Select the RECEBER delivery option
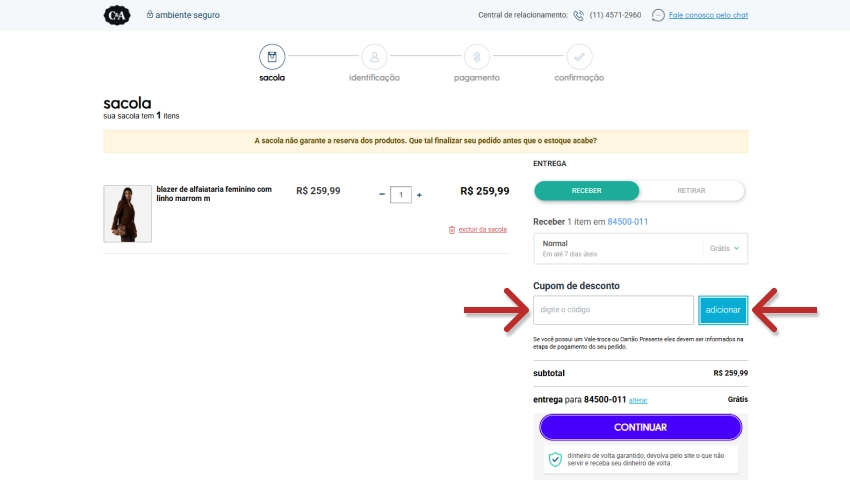Screen dimensions: 850x480 tap(586, 191)
